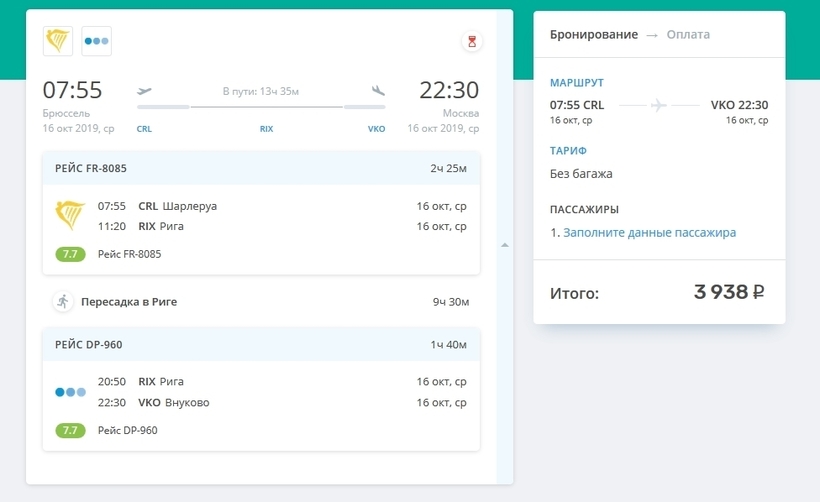Viewport: 820px width, 502px height.
Task: Click the Брюссель city label
Action: (66, 113)
